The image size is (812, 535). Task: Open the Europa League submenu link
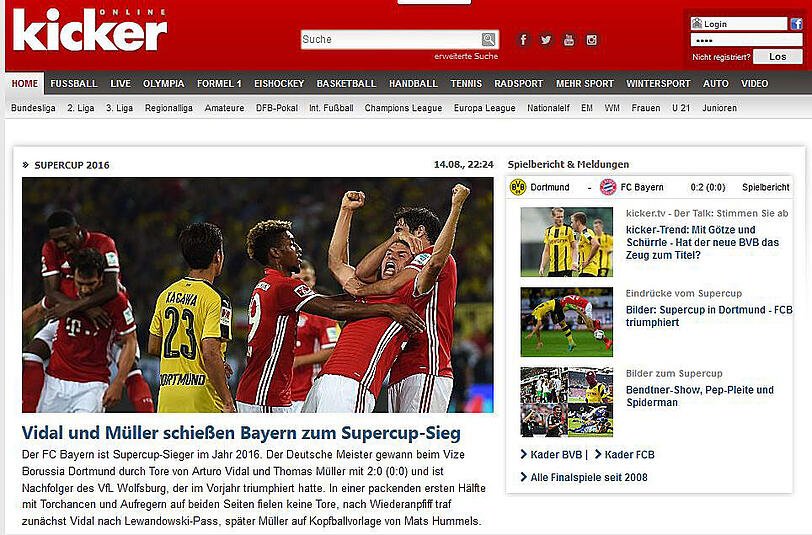[485, 108]
